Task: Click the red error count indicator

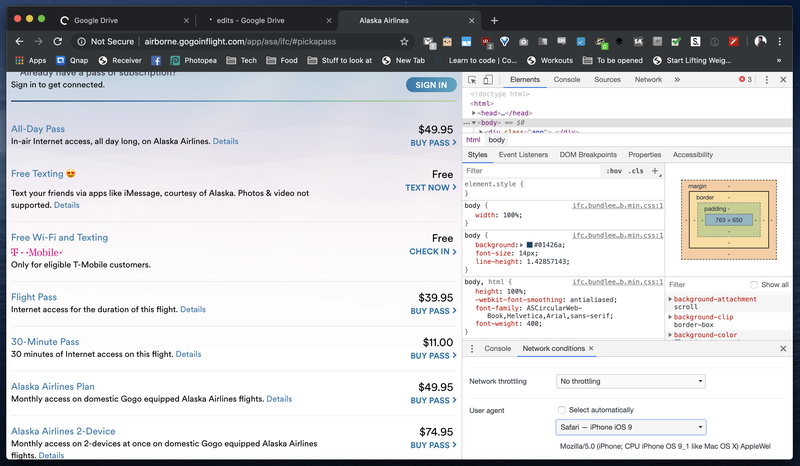Action: point(745,80)
